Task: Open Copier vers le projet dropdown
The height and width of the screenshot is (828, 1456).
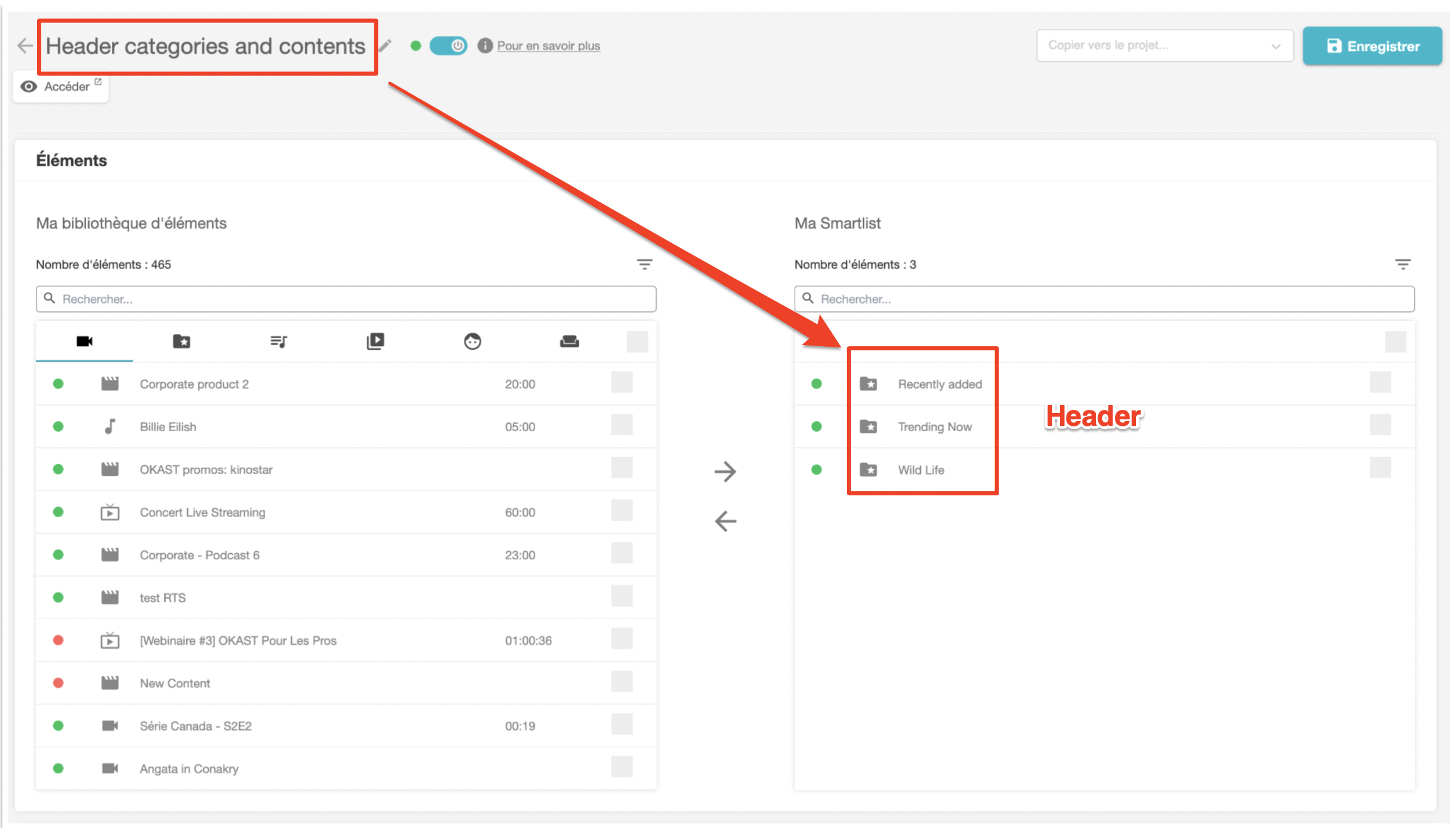Action: click(x=1164, y=45)
